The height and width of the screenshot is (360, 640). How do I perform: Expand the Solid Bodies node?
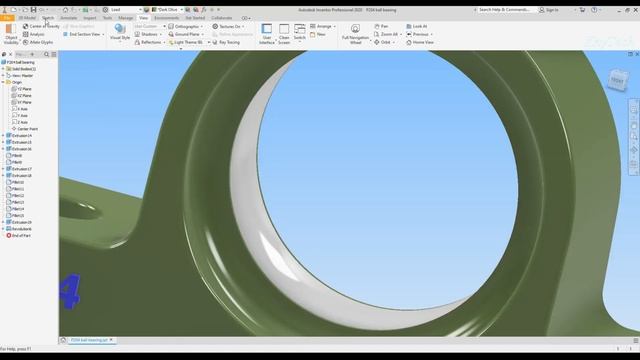click(x=3, y=69)
